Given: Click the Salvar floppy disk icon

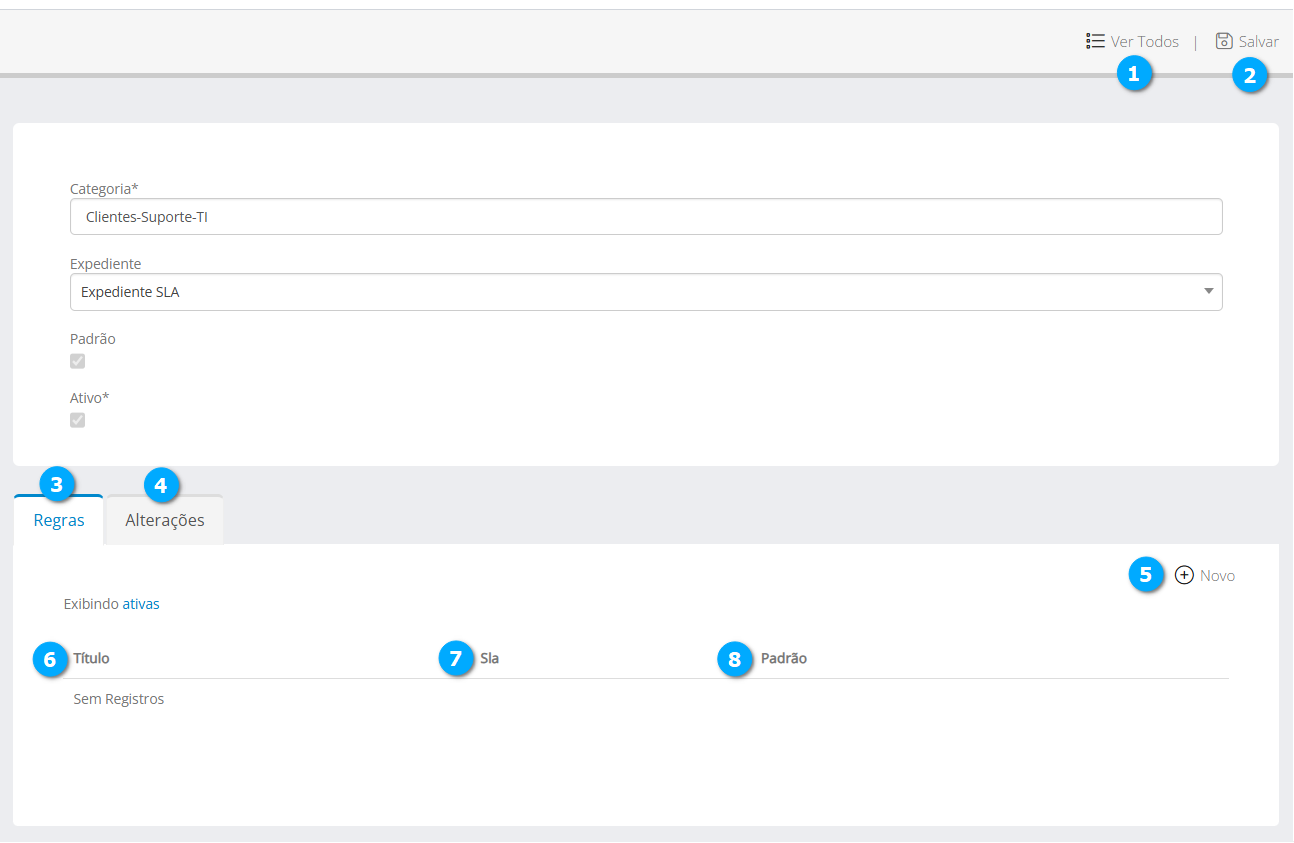Looking at the screenshot, I should (x=1224, y=41).
